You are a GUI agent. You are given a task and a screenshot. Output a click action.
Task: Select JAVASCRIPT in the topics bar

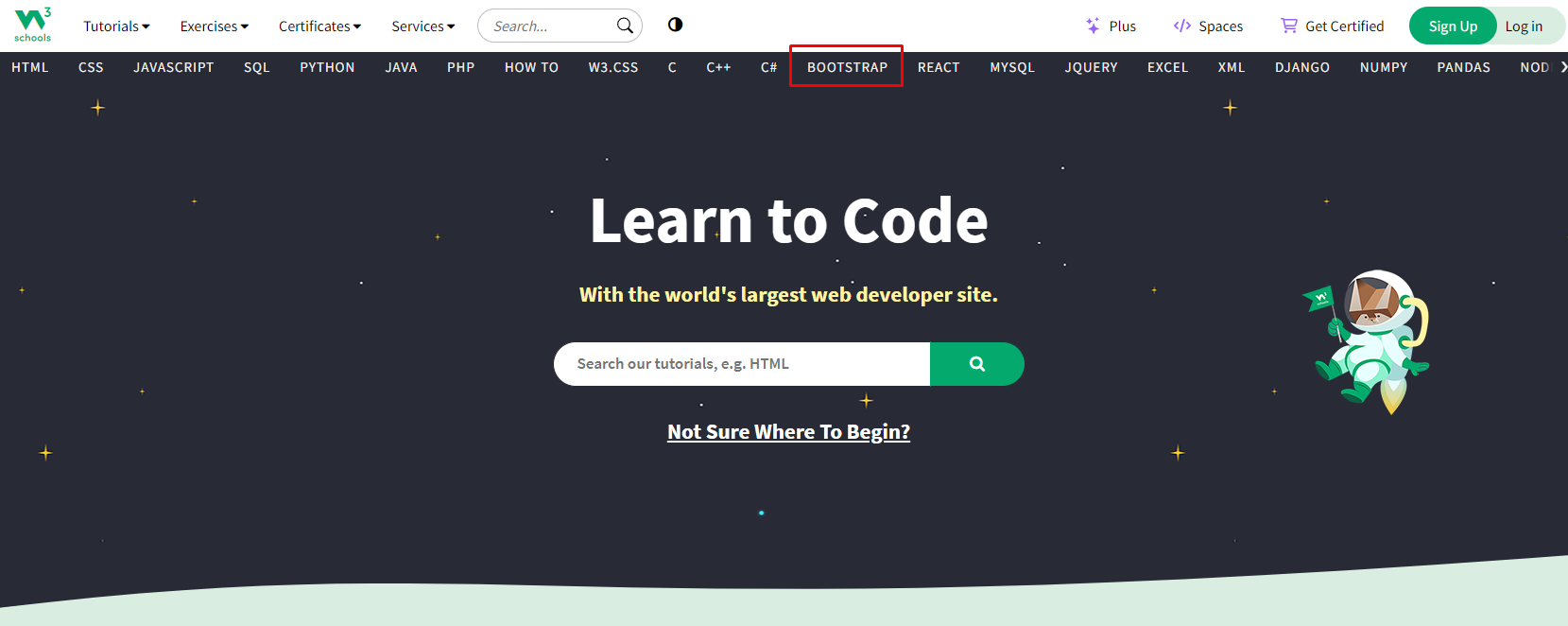(x=174, y=67)
